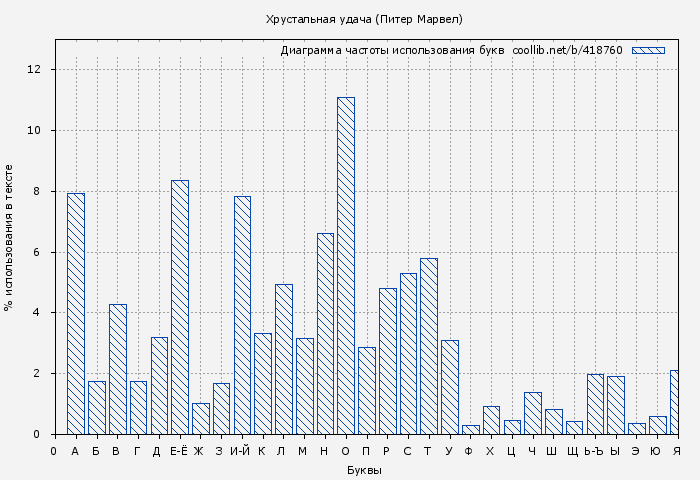The width and height of the screenshot is (700, 480).
Task: Select the bar for letter В
Action: click(117, 369)
